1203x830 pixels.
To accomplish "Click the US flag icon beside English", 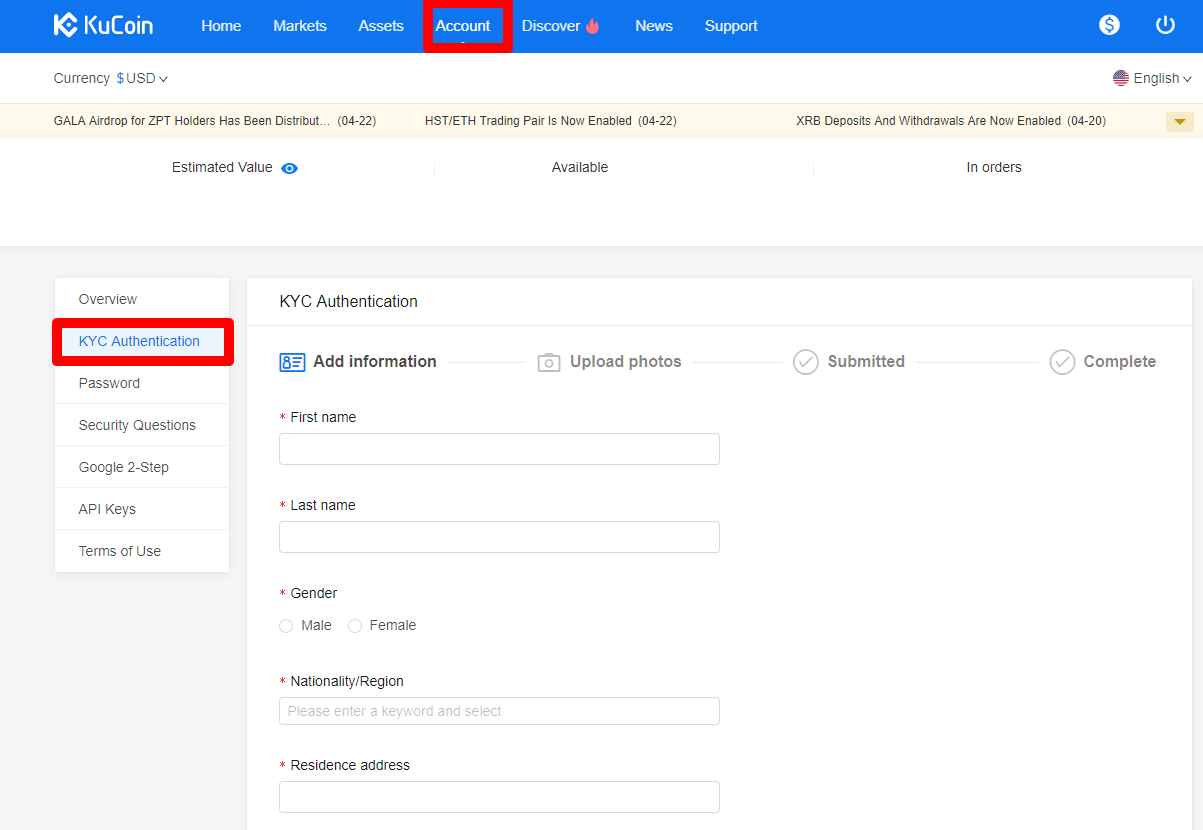I will coord(1120,78).
